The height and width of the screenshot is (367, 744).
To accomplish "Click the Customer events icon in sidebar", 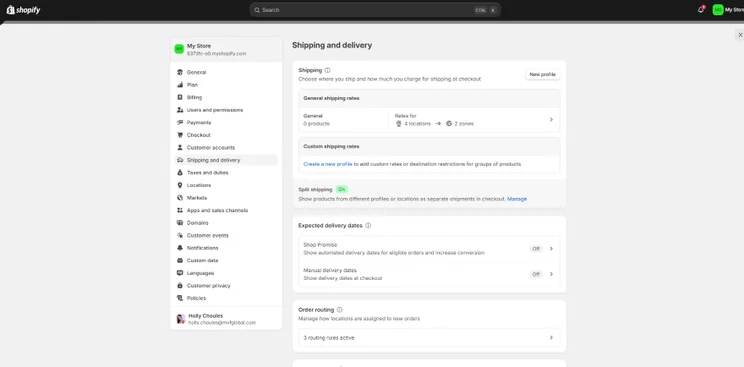I will [180, 235].
